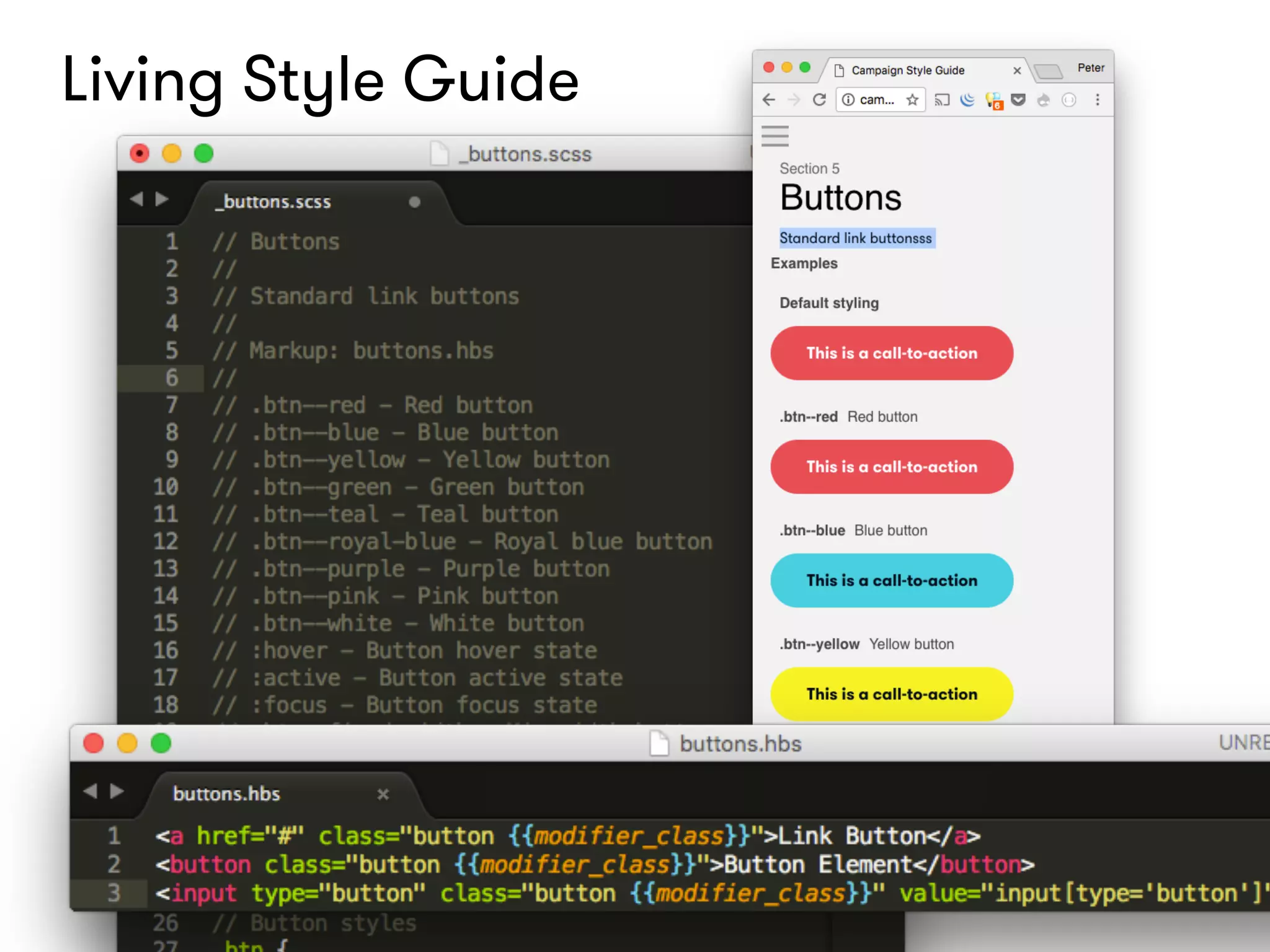Click the blue swirl extension icon
Image resolution: width=1270 pixels, height=952 pixels.
967,100
